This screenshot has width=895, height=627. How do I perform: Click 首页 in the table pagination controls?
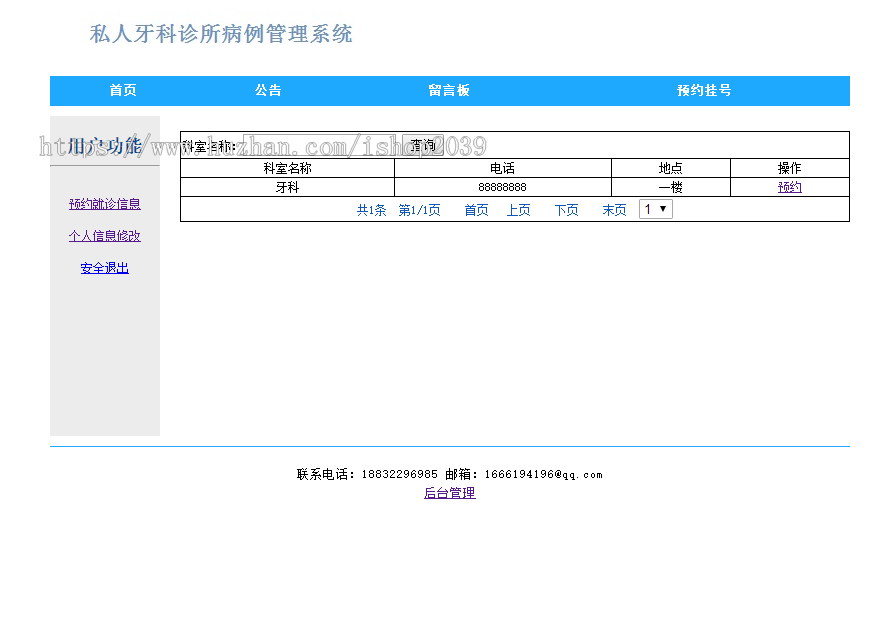[475, 210]
